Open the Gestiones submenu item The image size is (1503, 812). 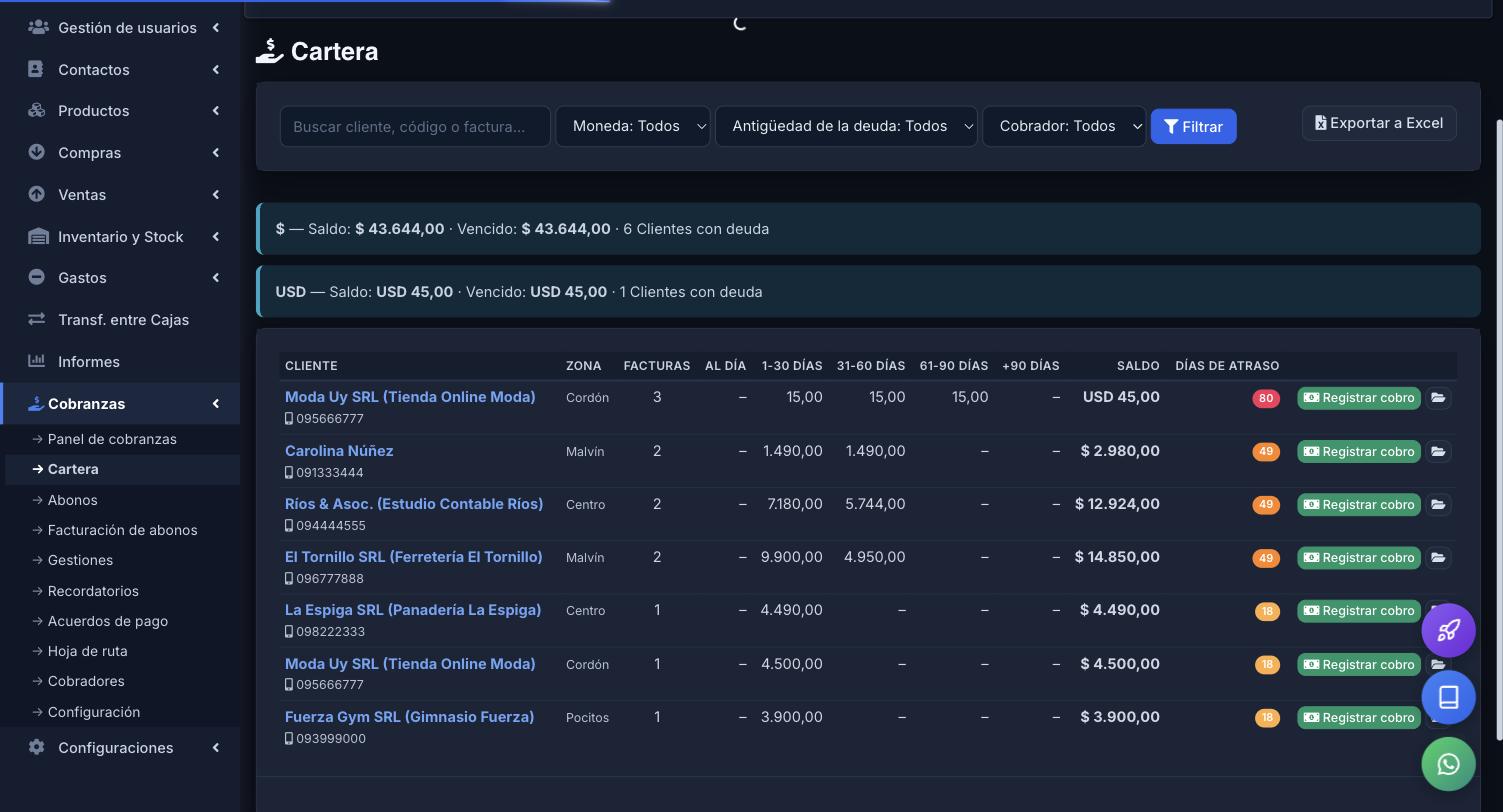tap(80, 560)
